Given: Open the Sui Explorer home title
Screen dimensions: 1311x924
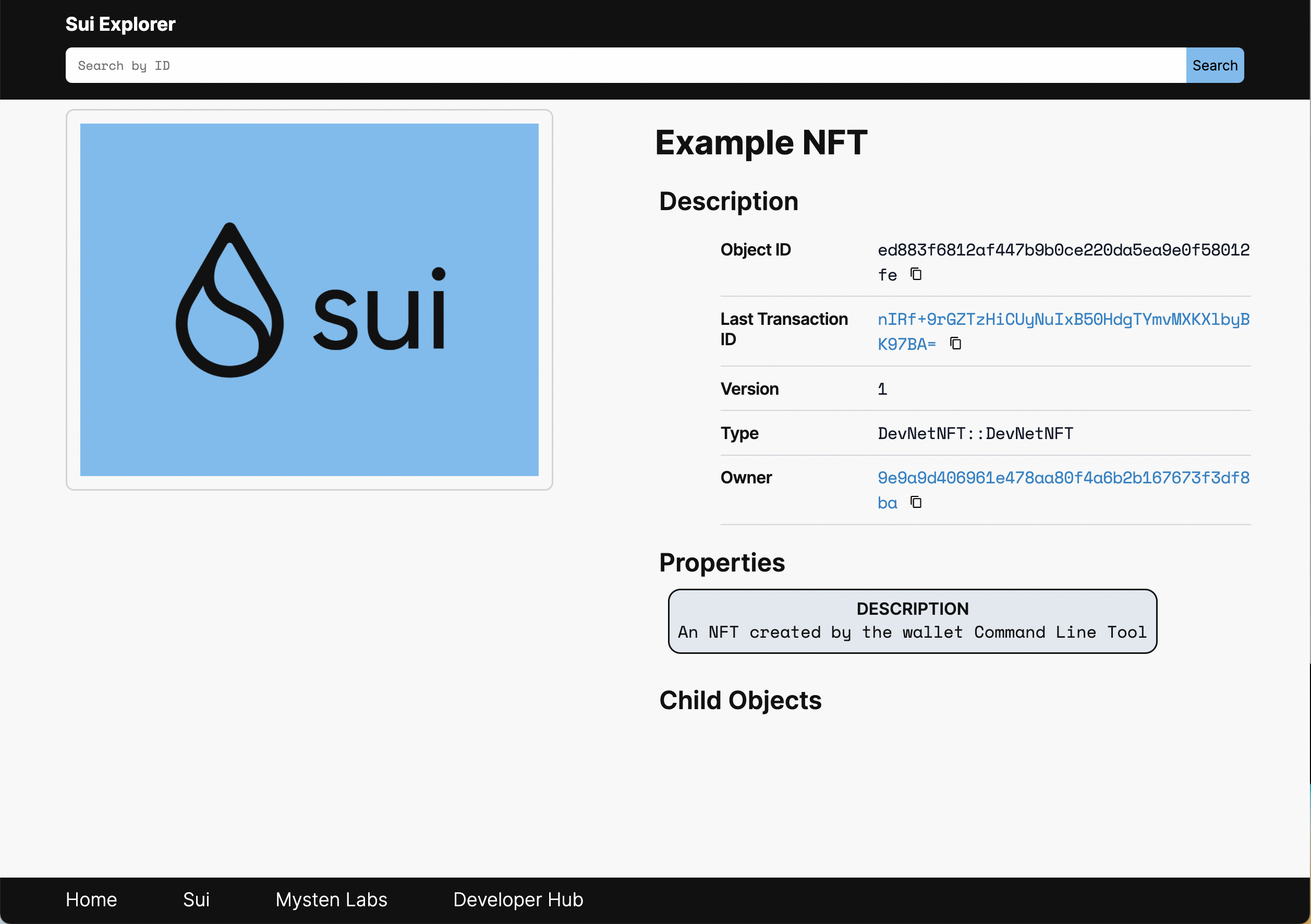Looking at the screenshot, I should click(x=120, y=24).
